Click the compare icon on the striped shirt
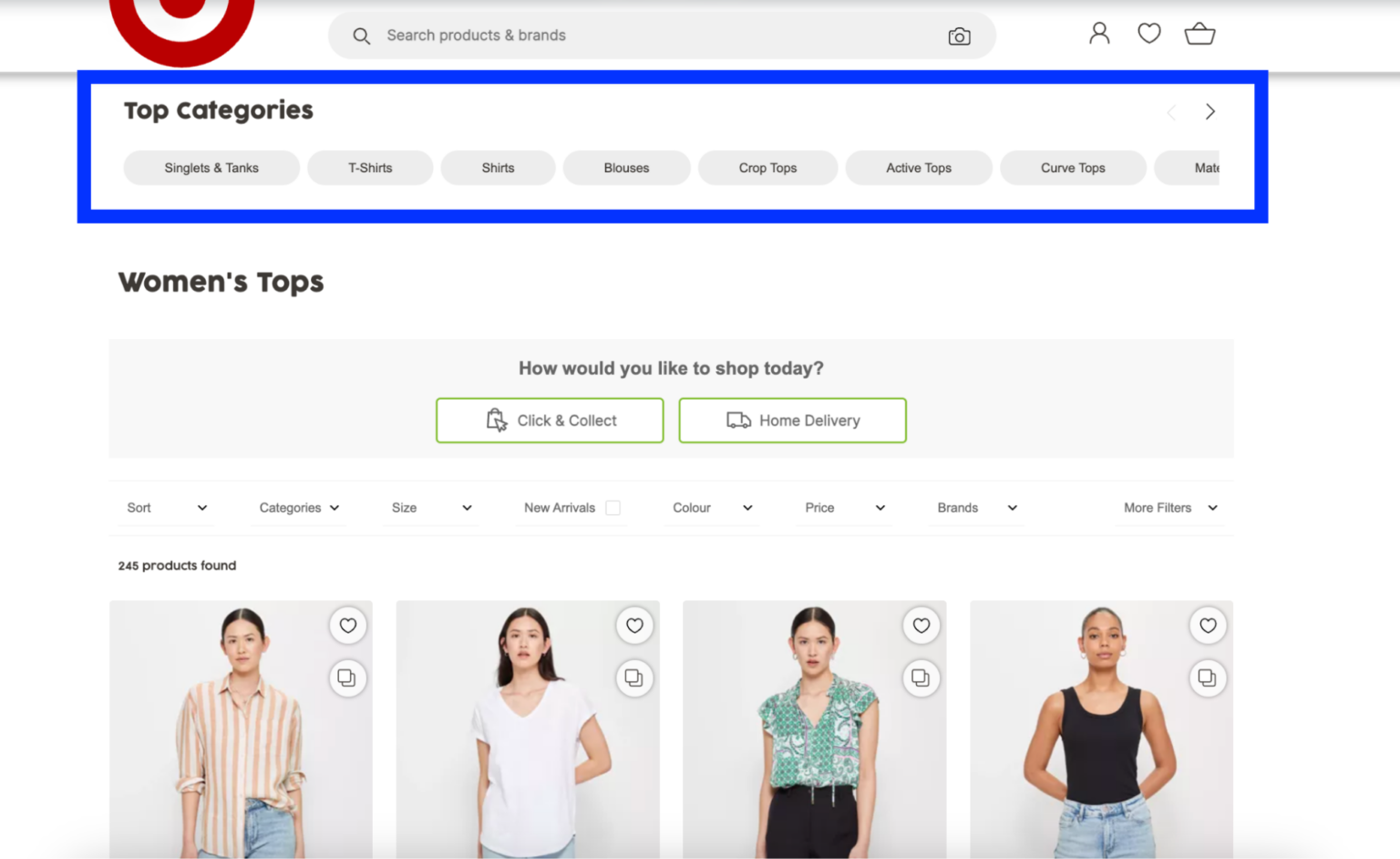Screen dimensions: 1400x859 tap(347, 678)
